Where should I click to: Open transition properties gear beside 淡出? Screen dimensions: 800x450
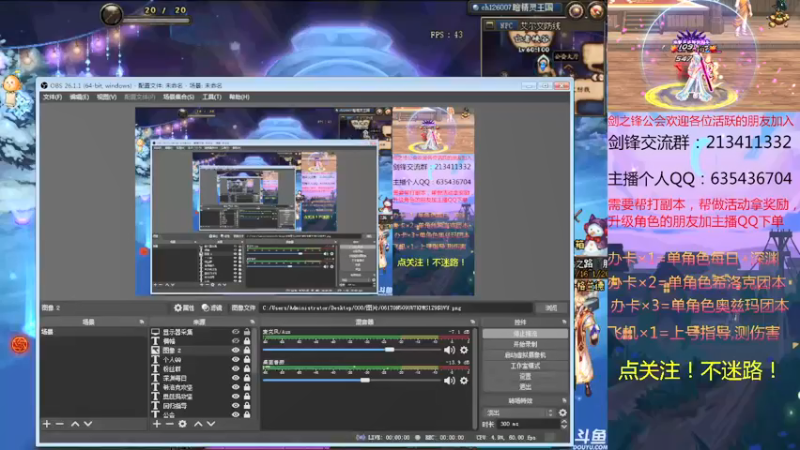[x=563, y=413]
